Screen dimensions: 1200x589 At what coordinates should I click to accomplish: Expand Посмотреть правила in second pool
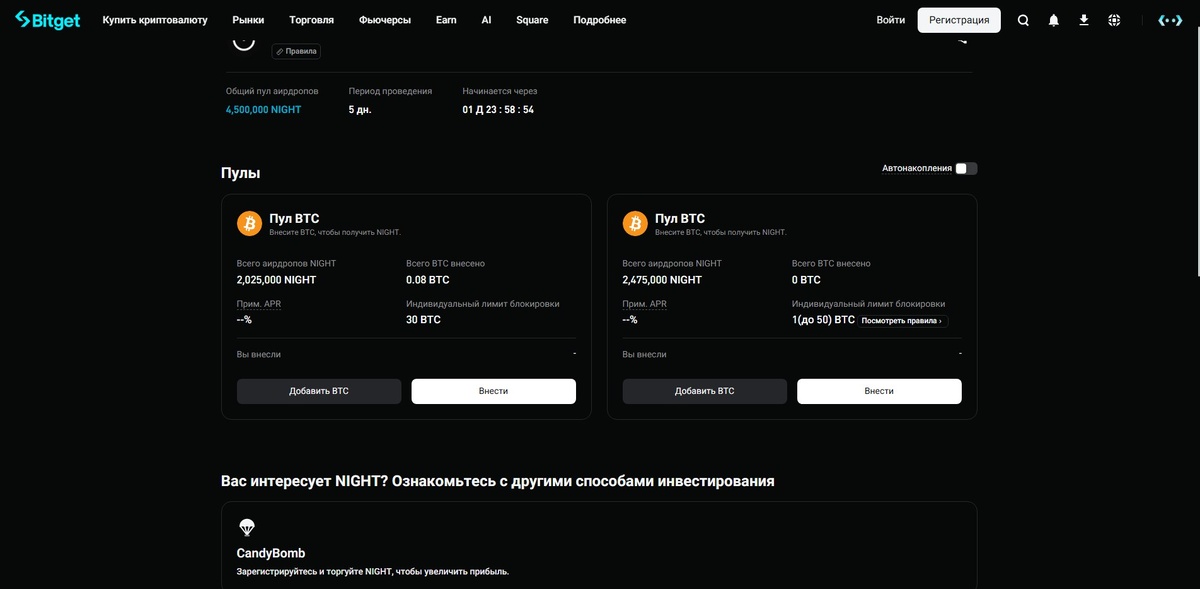(902, 321)
